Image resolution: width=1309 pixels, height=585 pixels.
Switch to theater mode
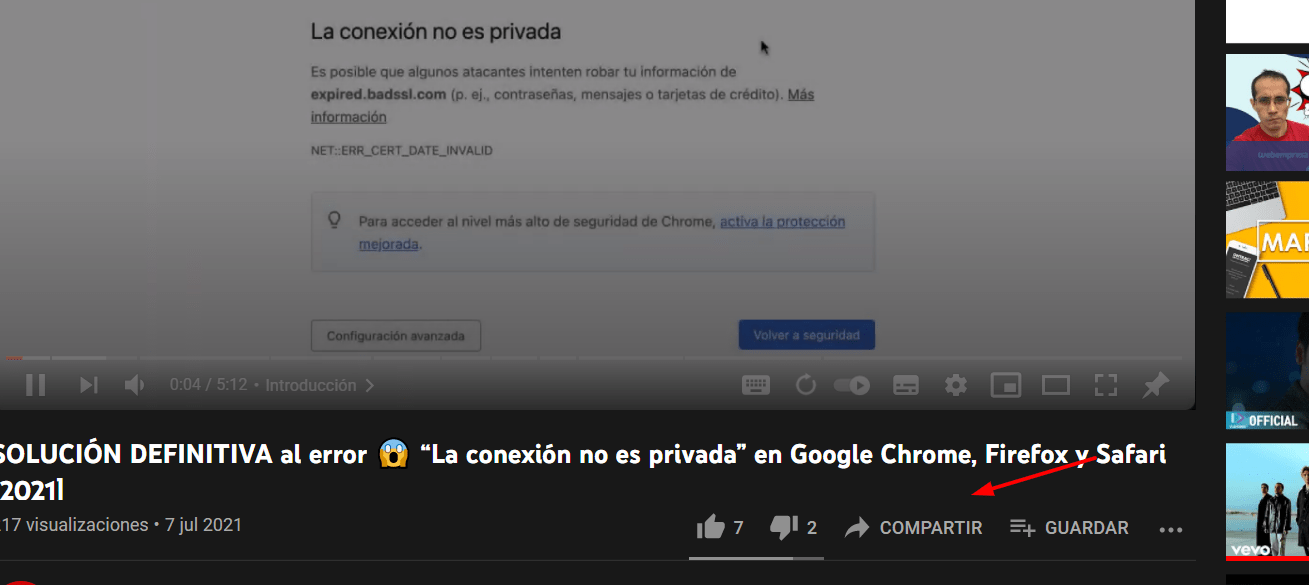click(1056, 385)
